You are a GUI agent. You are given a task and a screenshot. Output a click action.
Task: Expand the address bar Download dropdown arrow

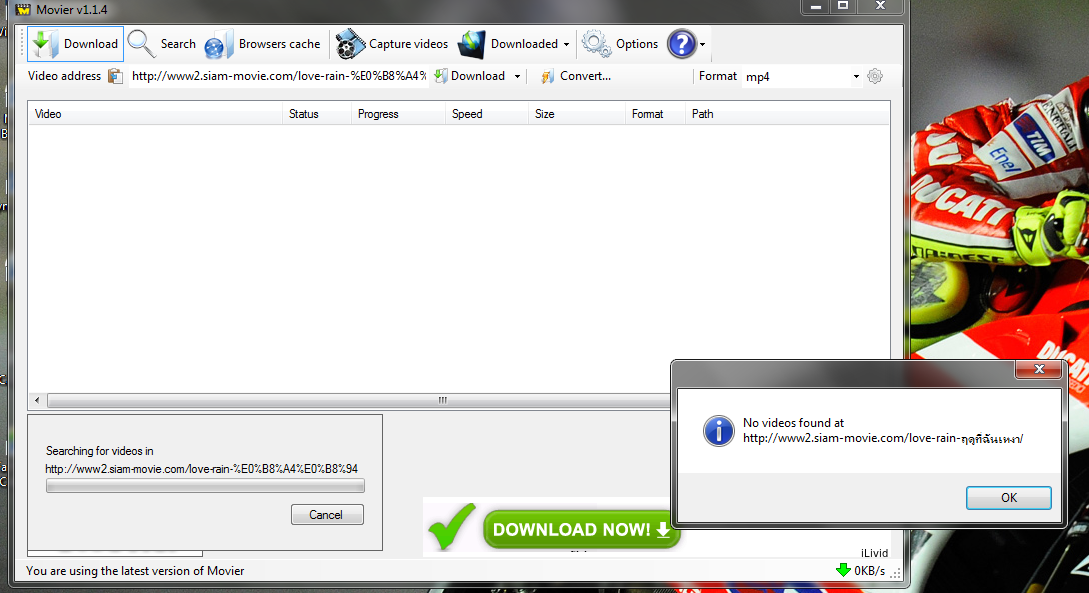[517, 76]
